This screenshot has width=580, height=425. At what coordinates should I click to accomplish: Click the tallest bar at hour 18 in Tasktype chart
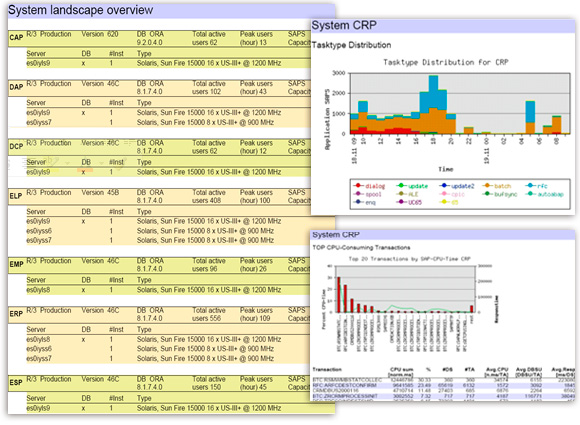tap(433, 104)
